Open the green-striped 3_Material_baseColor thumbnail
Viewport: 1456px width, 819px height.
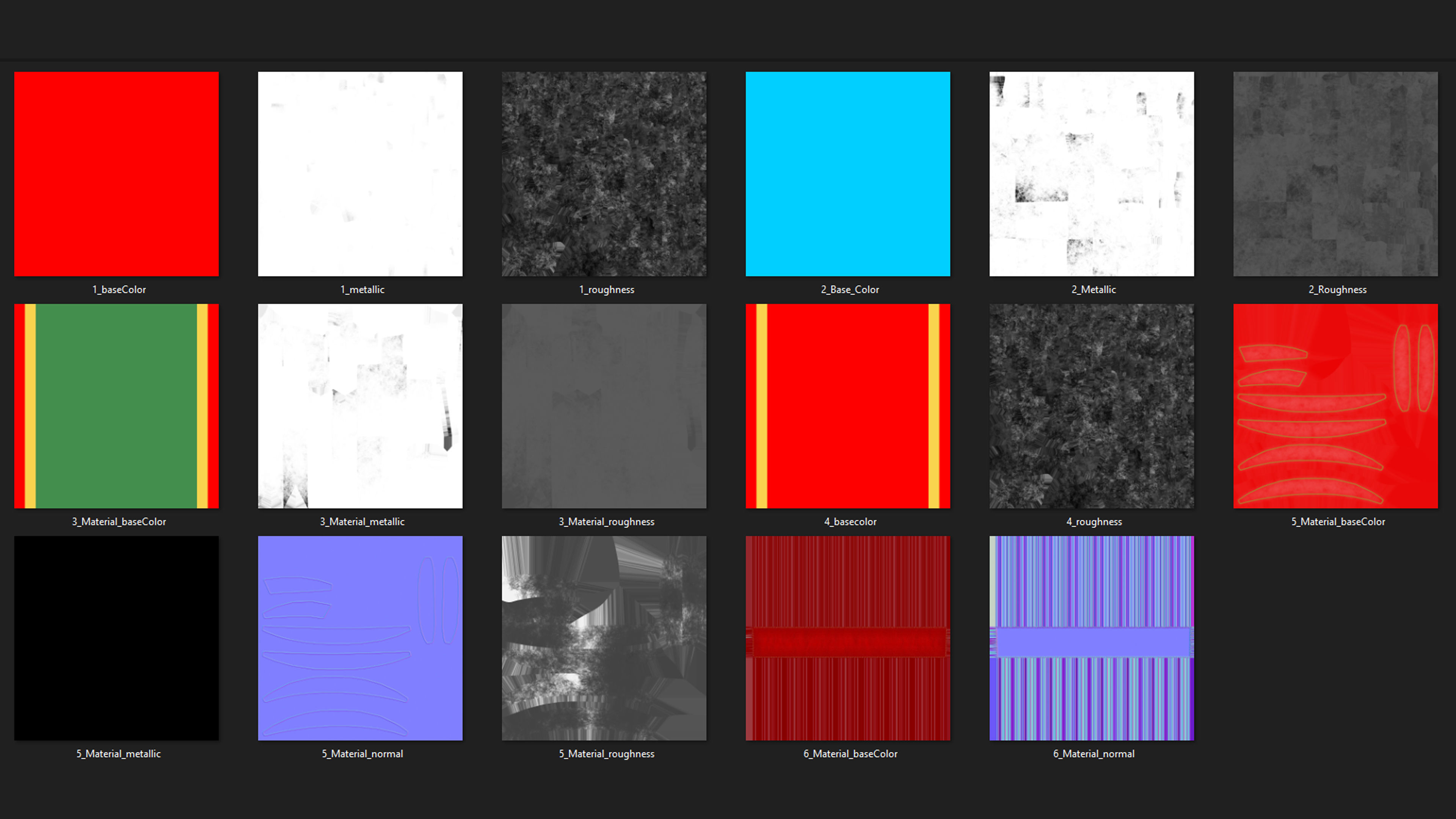116,406
